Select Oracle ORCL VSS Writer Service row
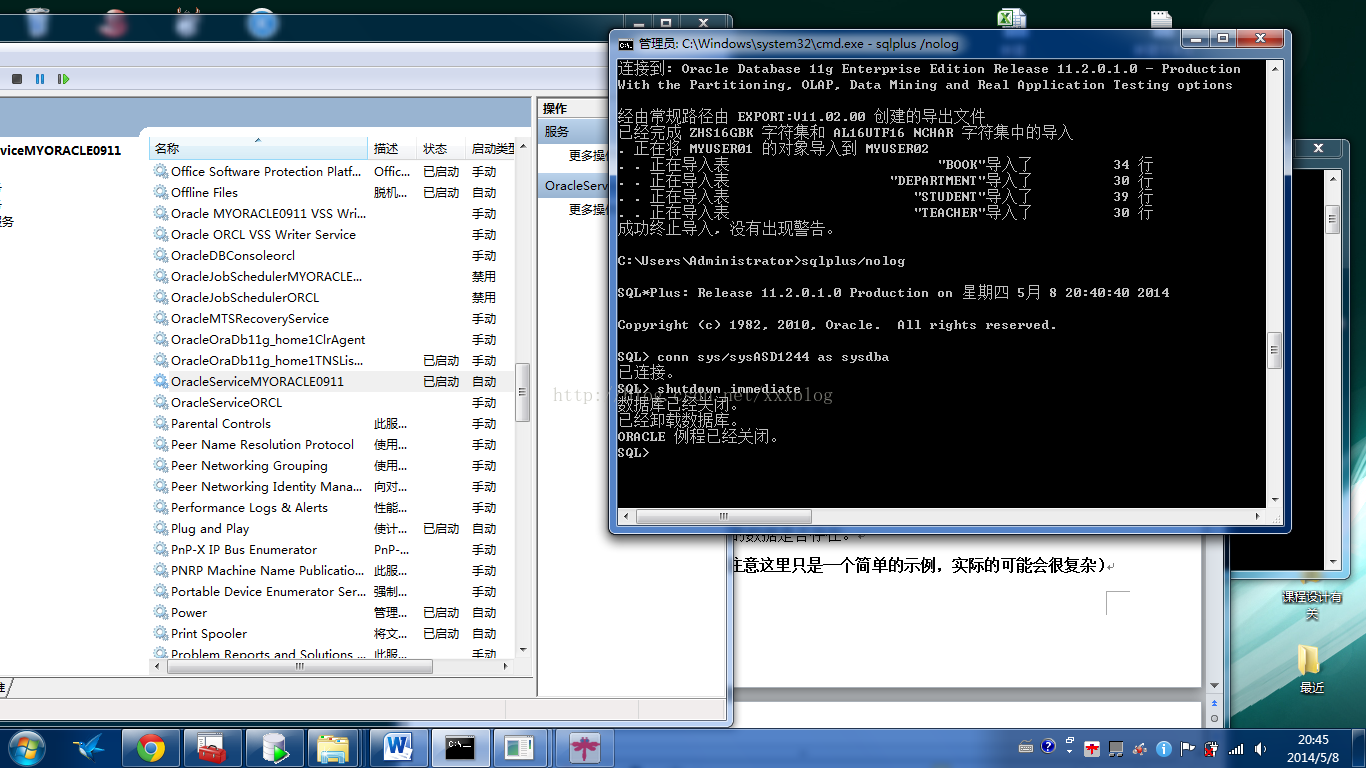This screenshot has height=768, width=1366. click(x=332, y=234)
